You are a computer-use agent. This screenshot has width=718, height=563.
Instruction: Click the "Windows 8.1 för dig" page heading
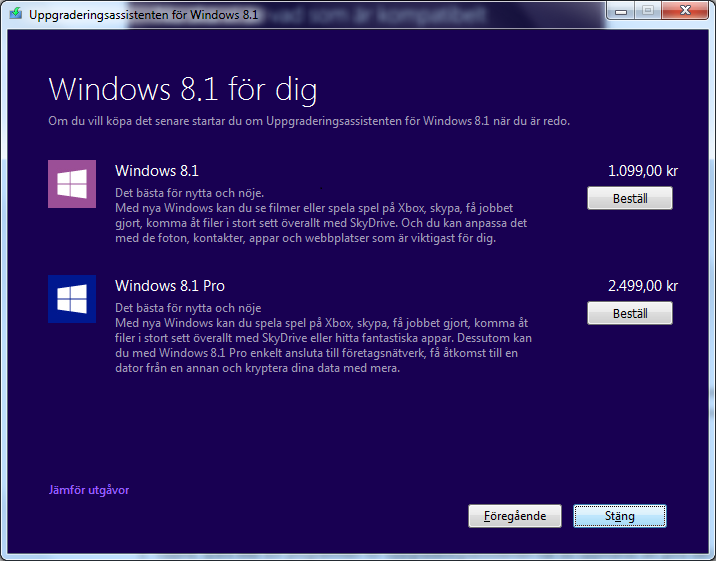pyautogui.click(x=183, y=90)
